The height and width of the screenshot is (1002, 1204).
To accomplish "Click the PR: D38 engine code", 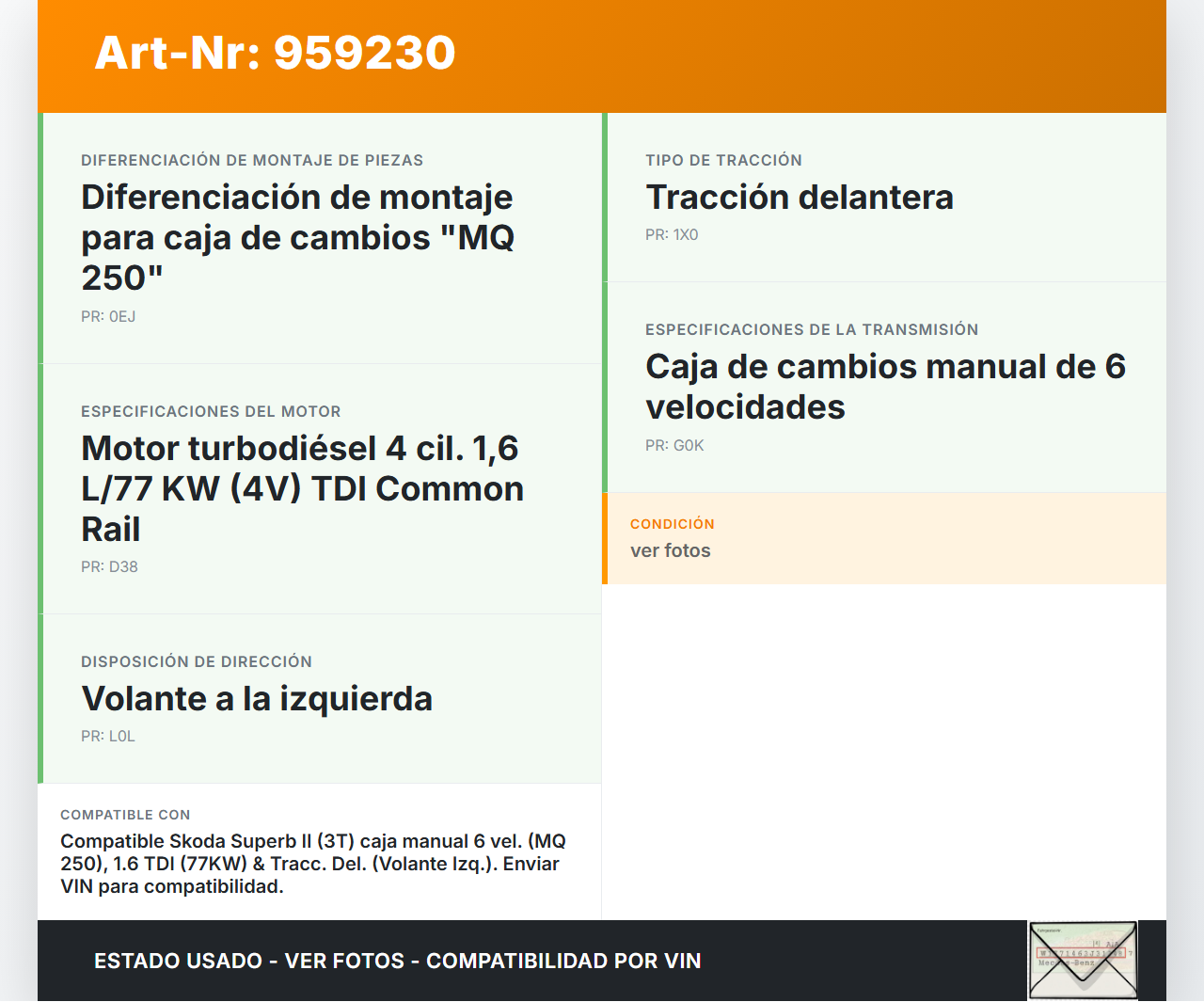I will [x=109, y=567].
